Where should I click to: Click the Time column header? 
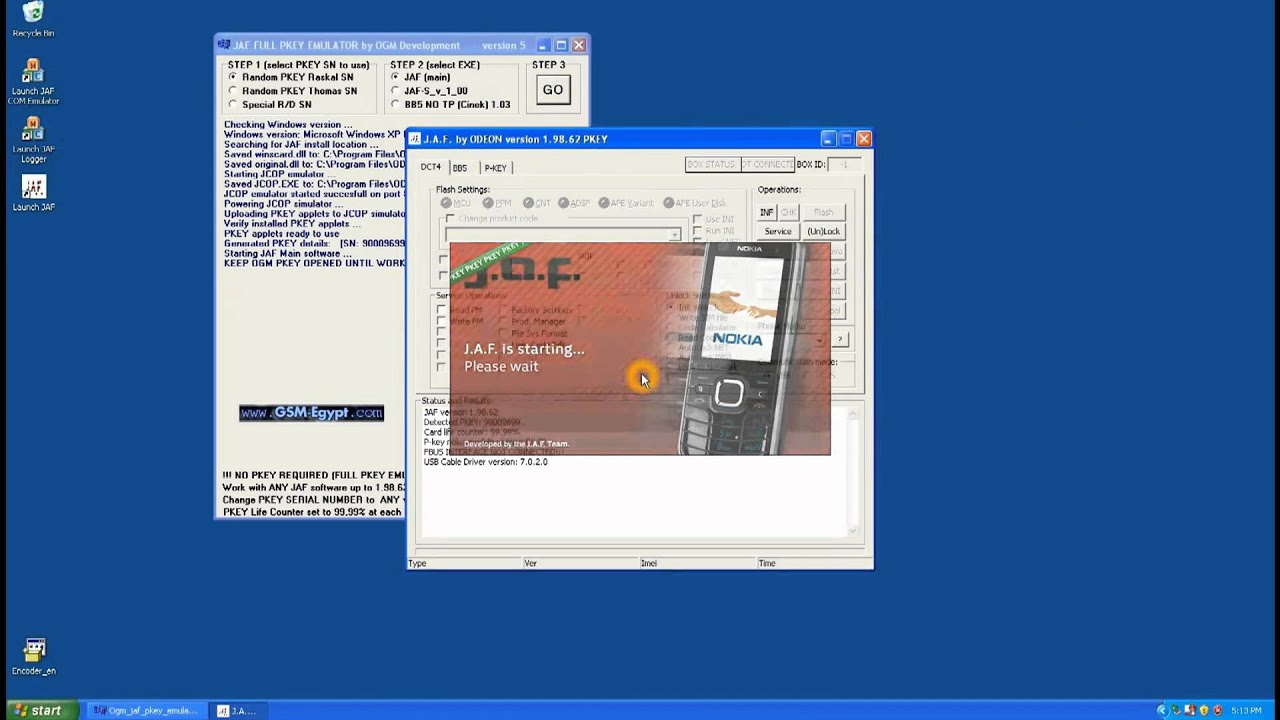pos(814,563)
